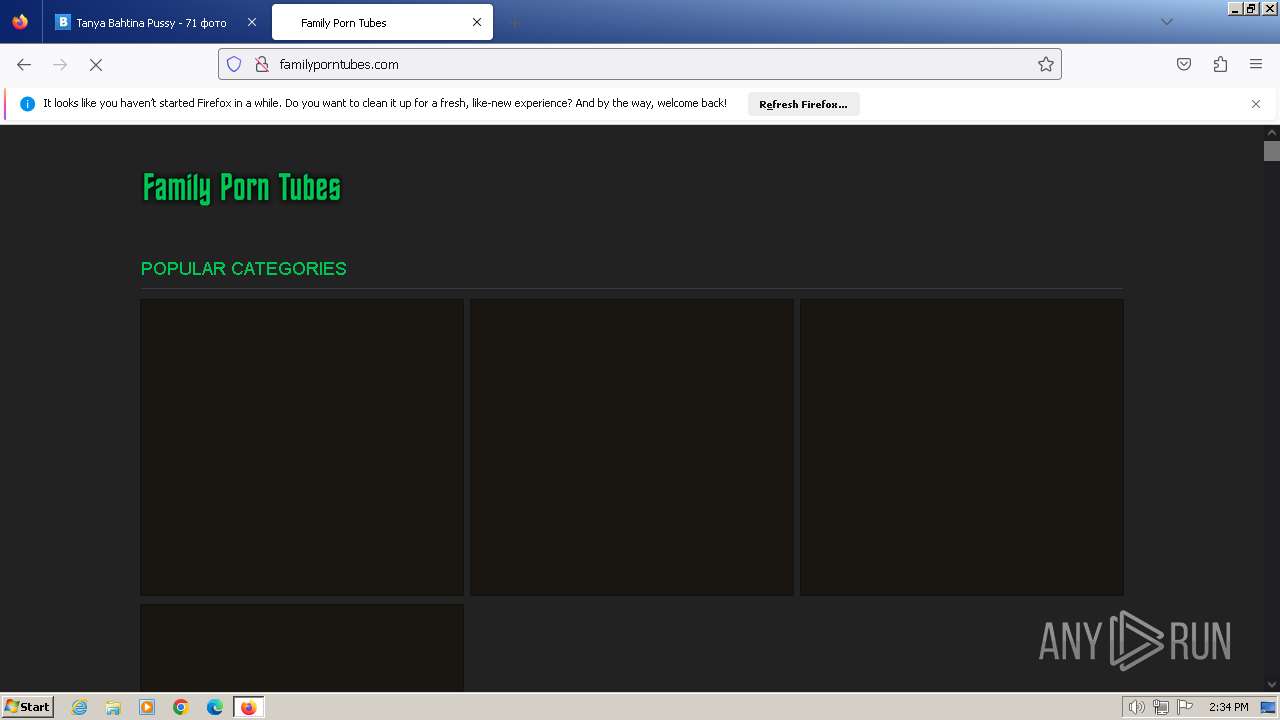Click the 2:34 PM system clock

click(x=1228, y=707)
